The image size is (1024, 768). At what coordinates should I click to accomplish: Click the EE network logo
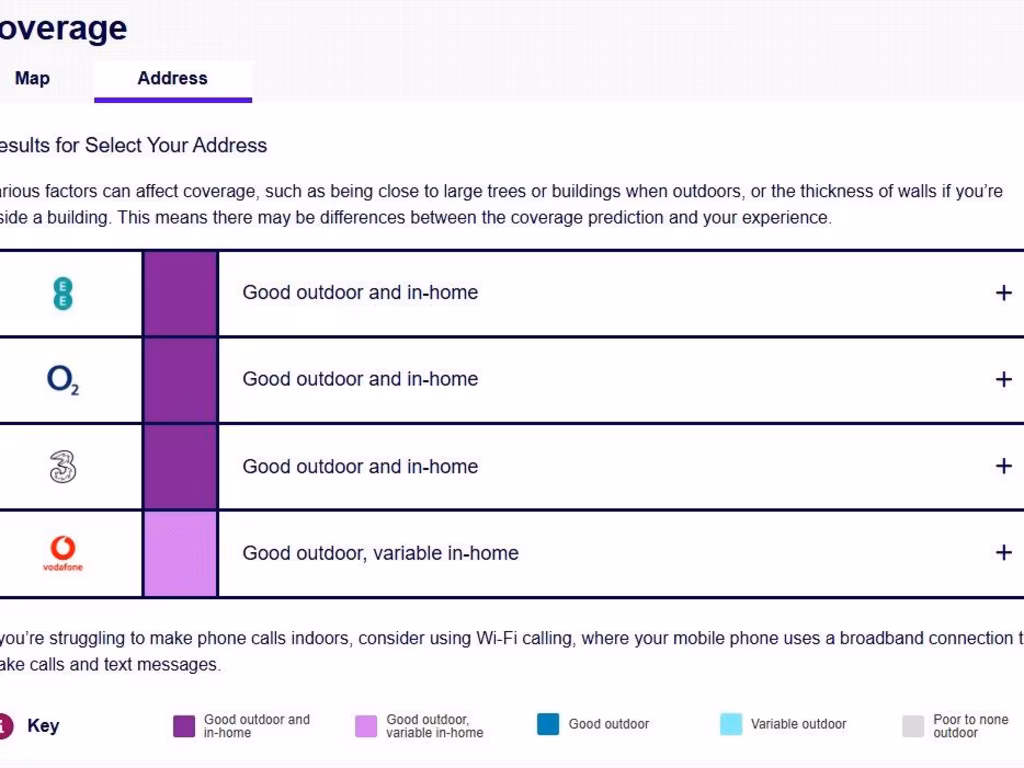(62, 293)
